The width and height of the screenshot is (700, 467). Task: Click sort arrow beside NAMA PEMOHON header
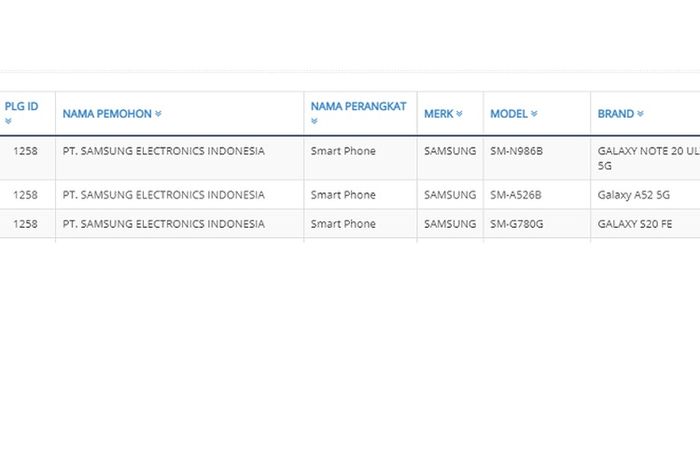pyautogui.click(x=158, y=114)
